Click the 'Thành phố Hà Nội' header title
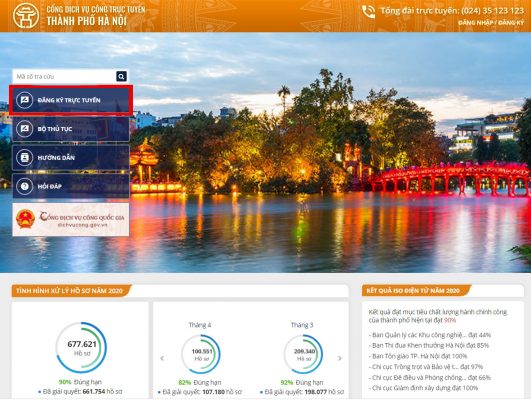This screenshot has width=531, height=400. (x=87, y=21)
